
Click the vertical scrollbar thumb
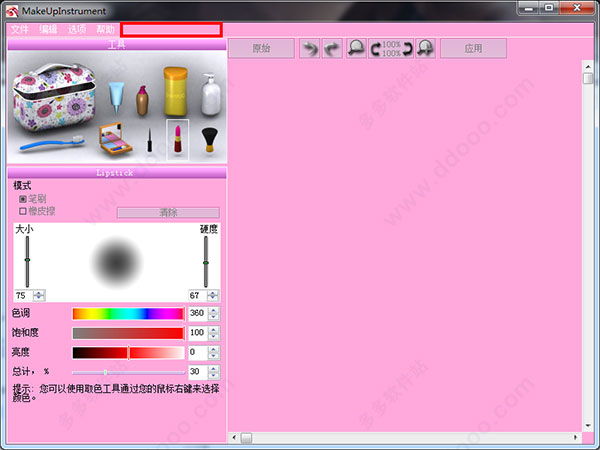(588, 78)
